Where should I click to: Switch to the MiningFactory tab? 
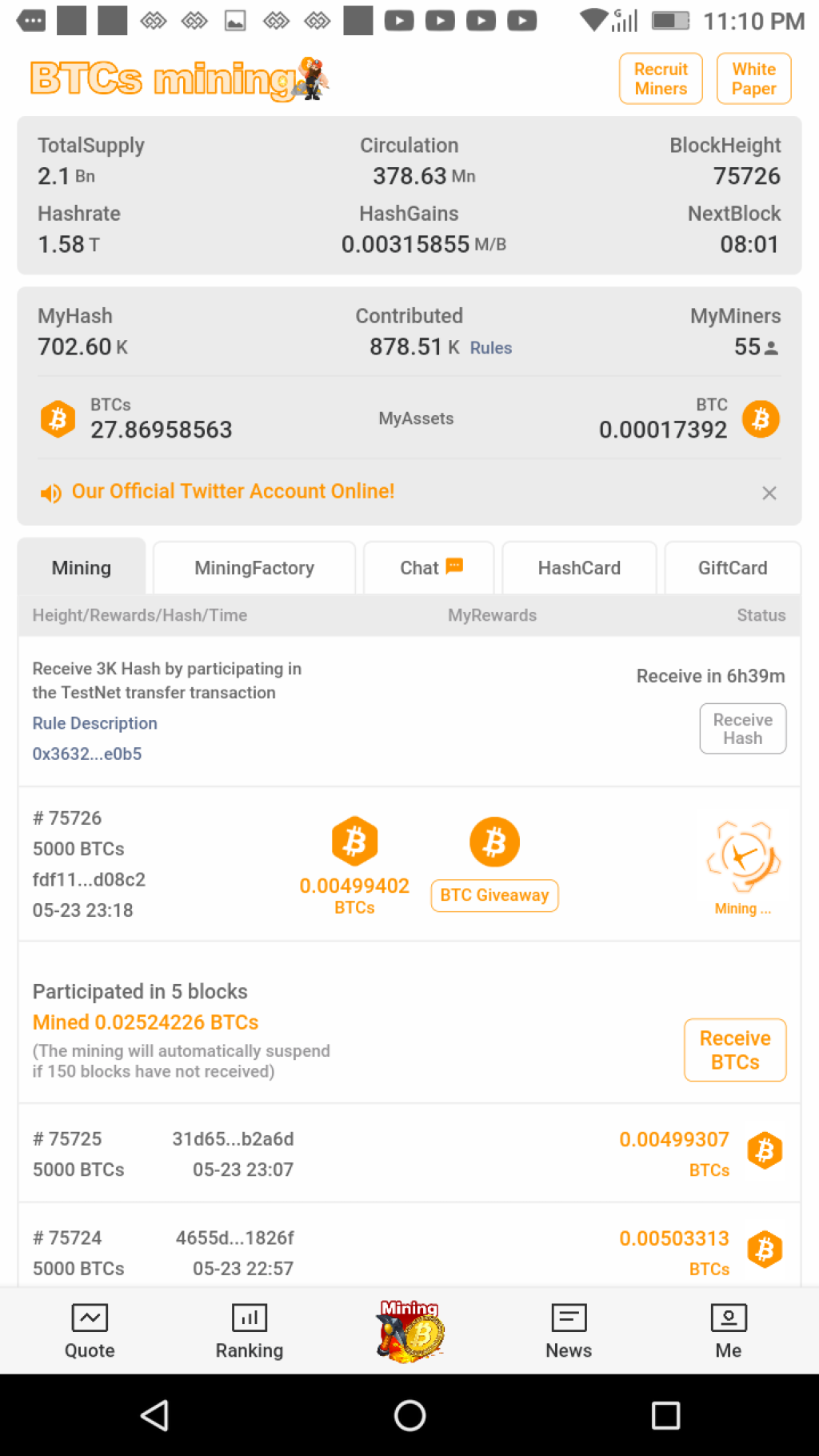point(254,568)
